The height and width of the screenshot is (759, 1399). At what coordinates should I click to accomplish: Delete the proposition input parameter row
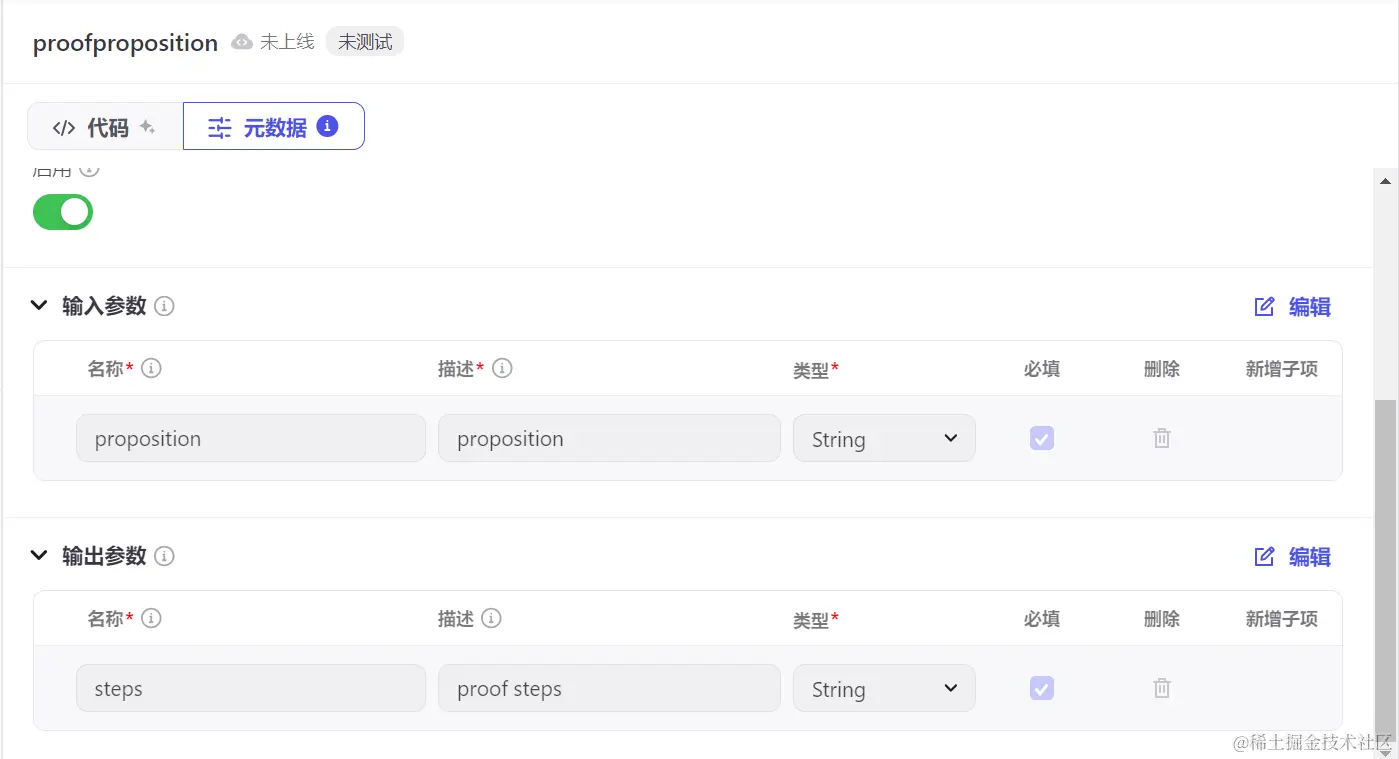click(1162, 438)
